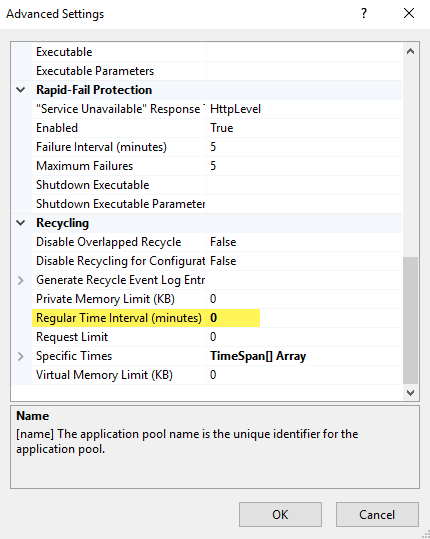Select the Private Memory Limit value

pos(304,299)
